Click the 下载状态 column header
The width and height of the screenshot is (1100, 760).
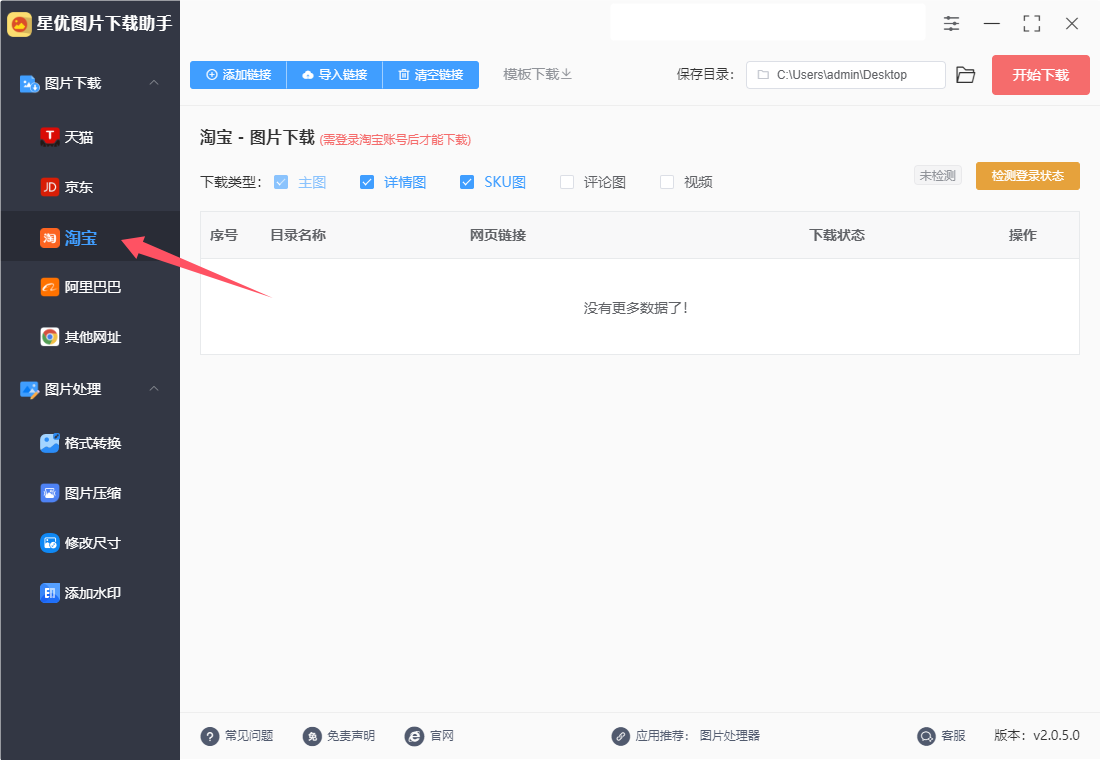pyautogui.click(x=837, y=235)
